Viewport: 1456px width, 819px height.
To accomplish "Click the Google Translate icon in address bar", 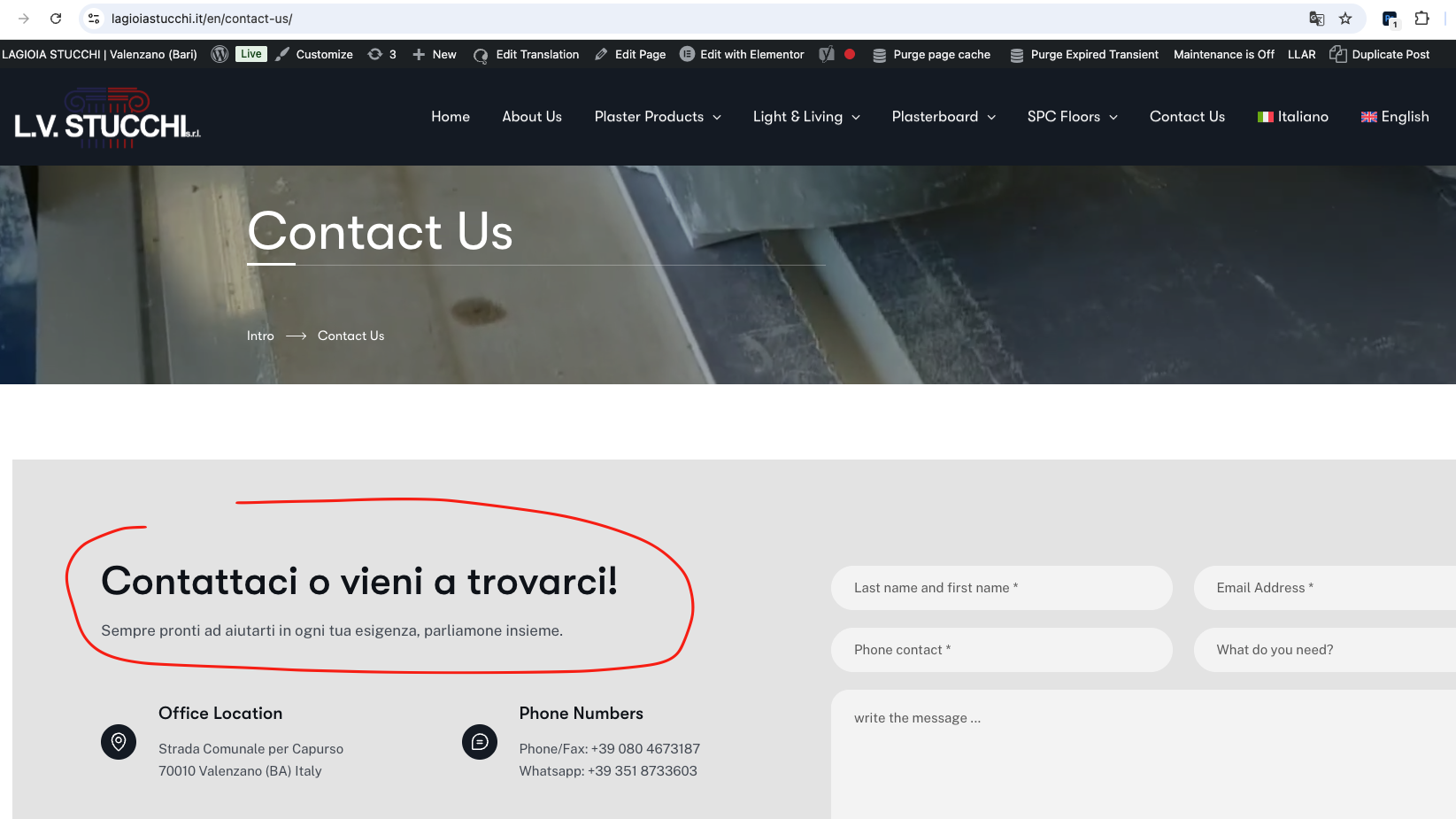I will point(1317,19).
